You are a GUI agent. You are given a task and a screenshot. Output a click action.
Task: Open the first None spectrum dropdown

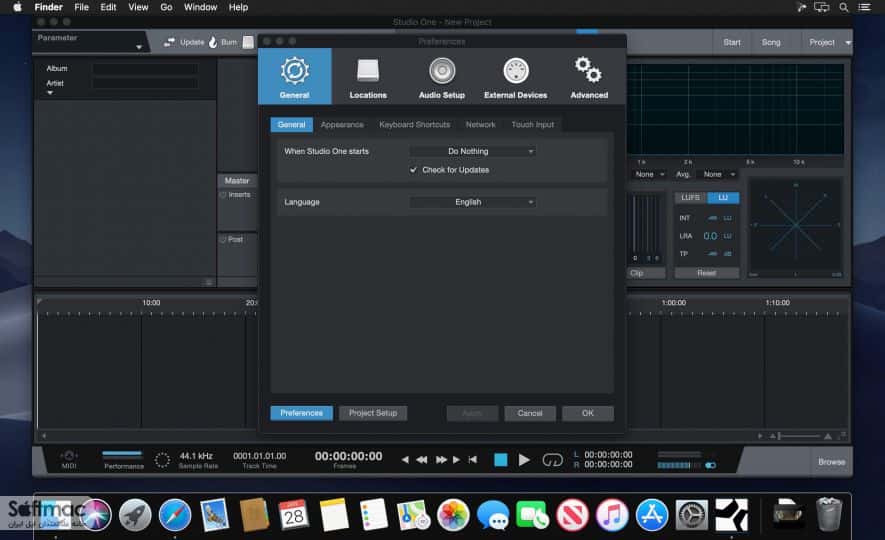click(x=649, y=174)
